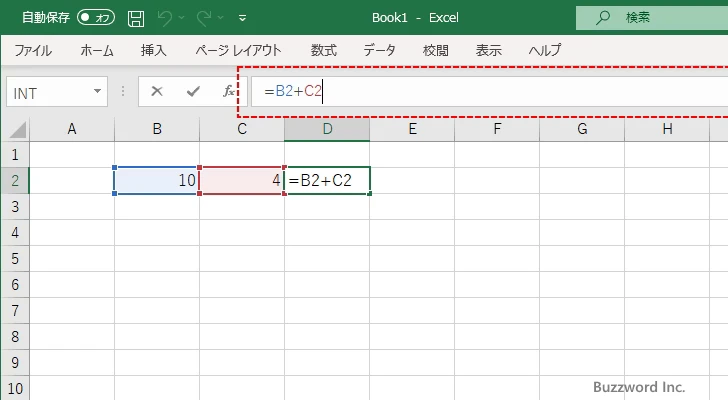
Task: Select column H header
Action: 667,129
